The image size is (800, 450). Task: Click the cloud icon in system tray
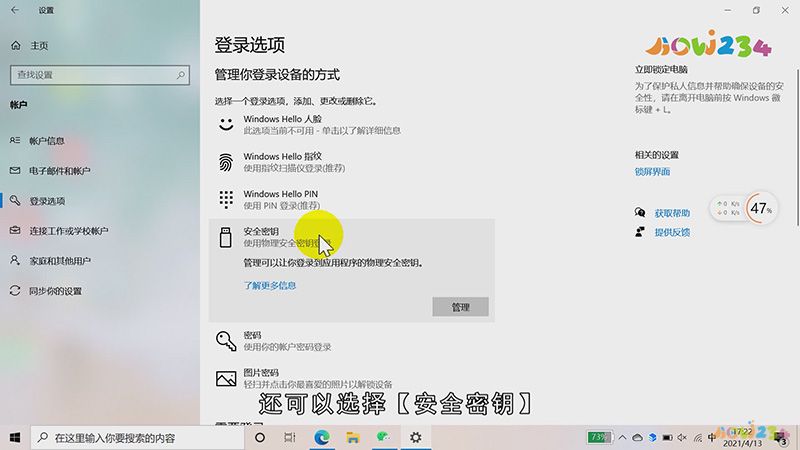tap(637, 437)
